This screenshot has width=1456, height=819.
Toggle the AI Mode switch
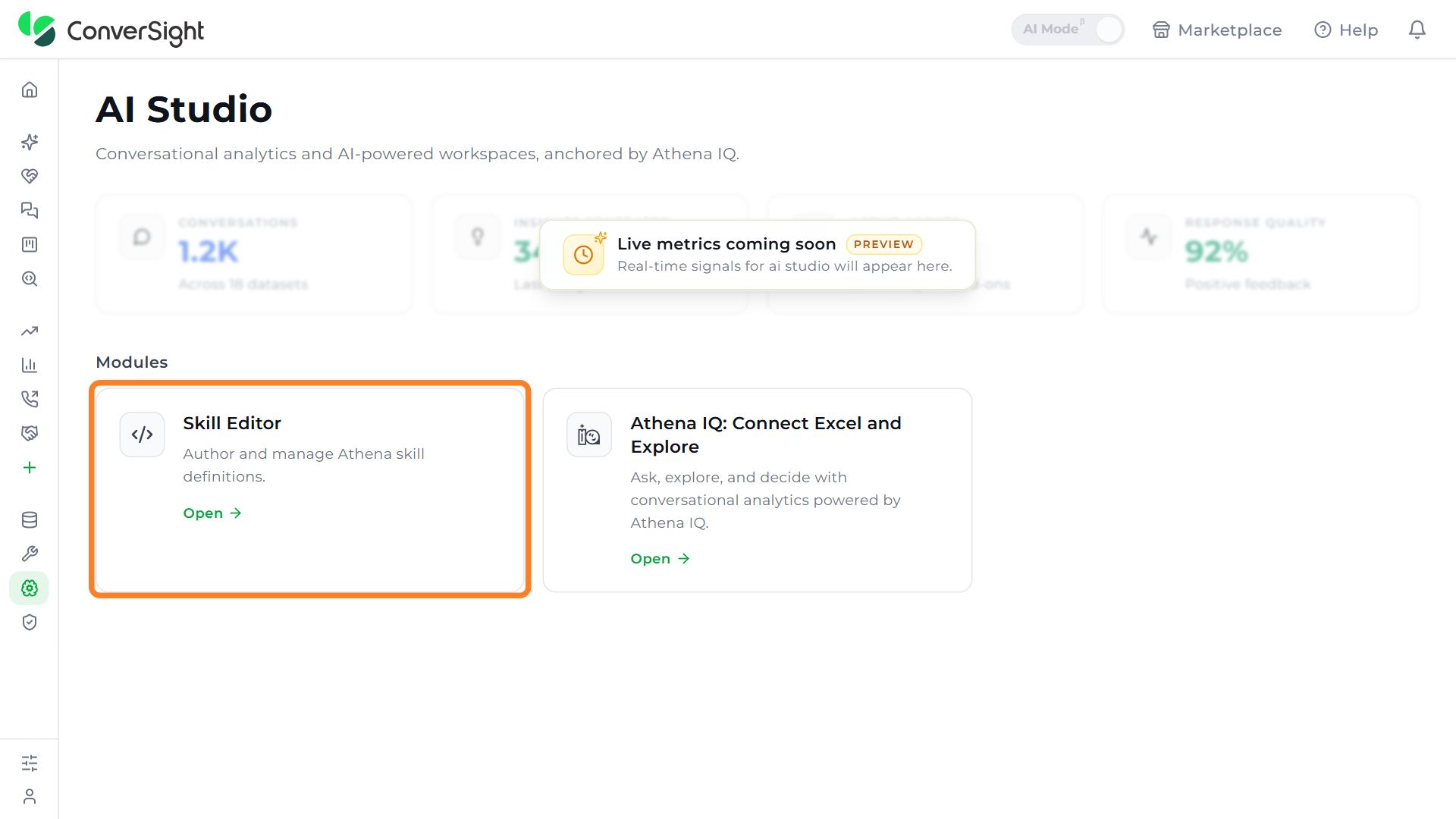[1067, 30]
